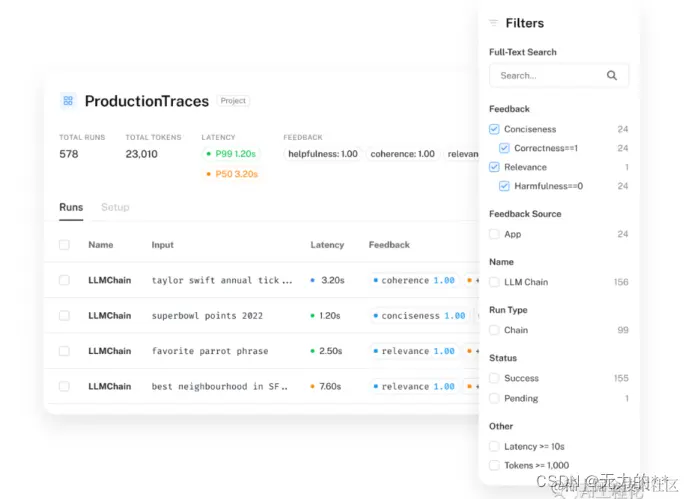
Task: Check the Latency >= 10s filter
Action: click(x=494, y=447)
